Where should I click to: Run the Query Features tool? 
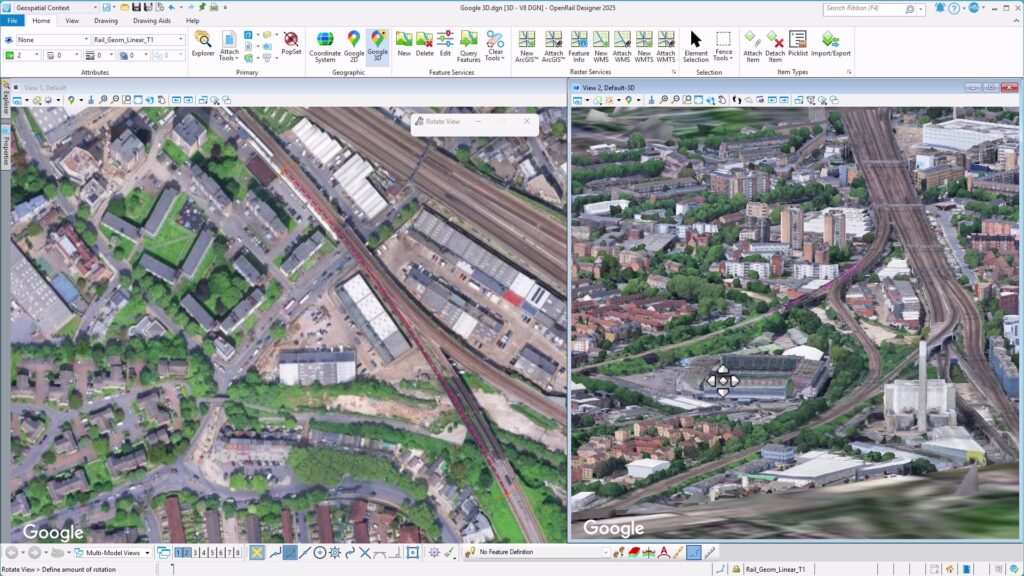coord(468,46)
